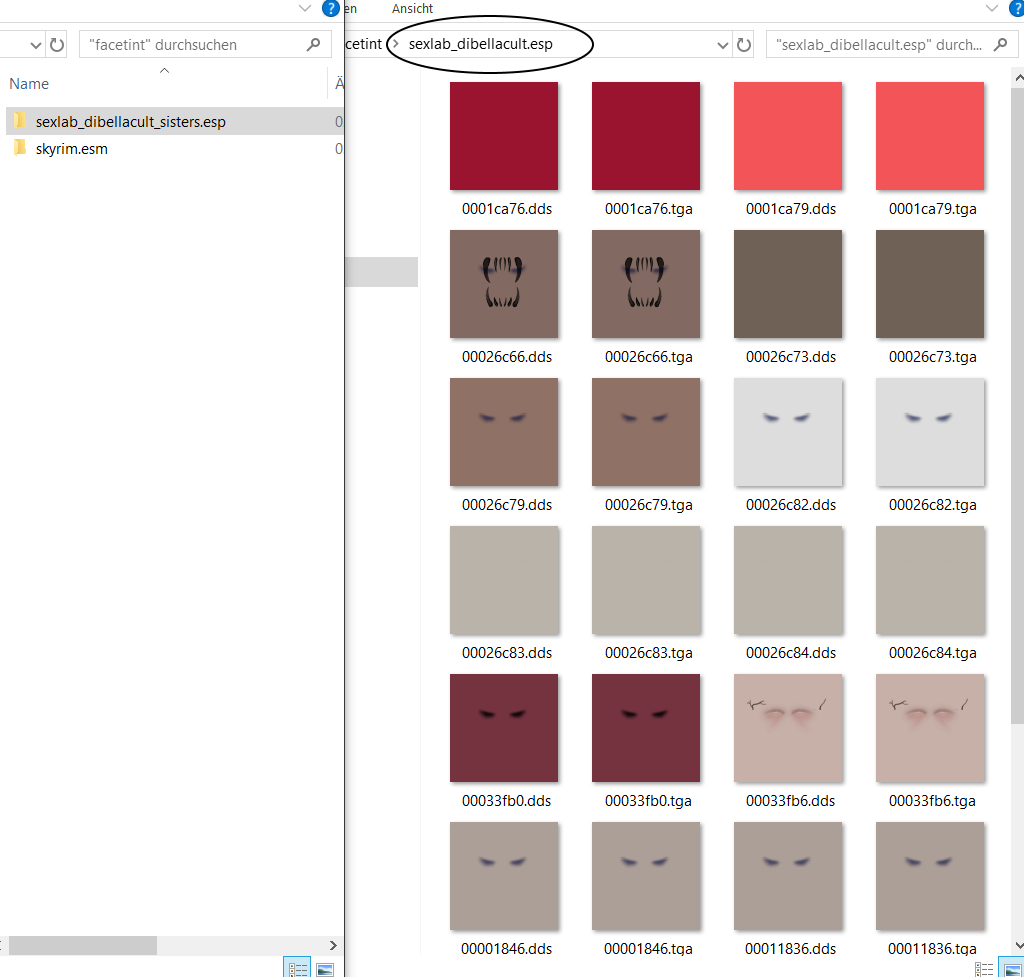The width and height of the screenshot is (1024, 977).
Task: Expand the ribbon in the right window
Action: [991, 8]
